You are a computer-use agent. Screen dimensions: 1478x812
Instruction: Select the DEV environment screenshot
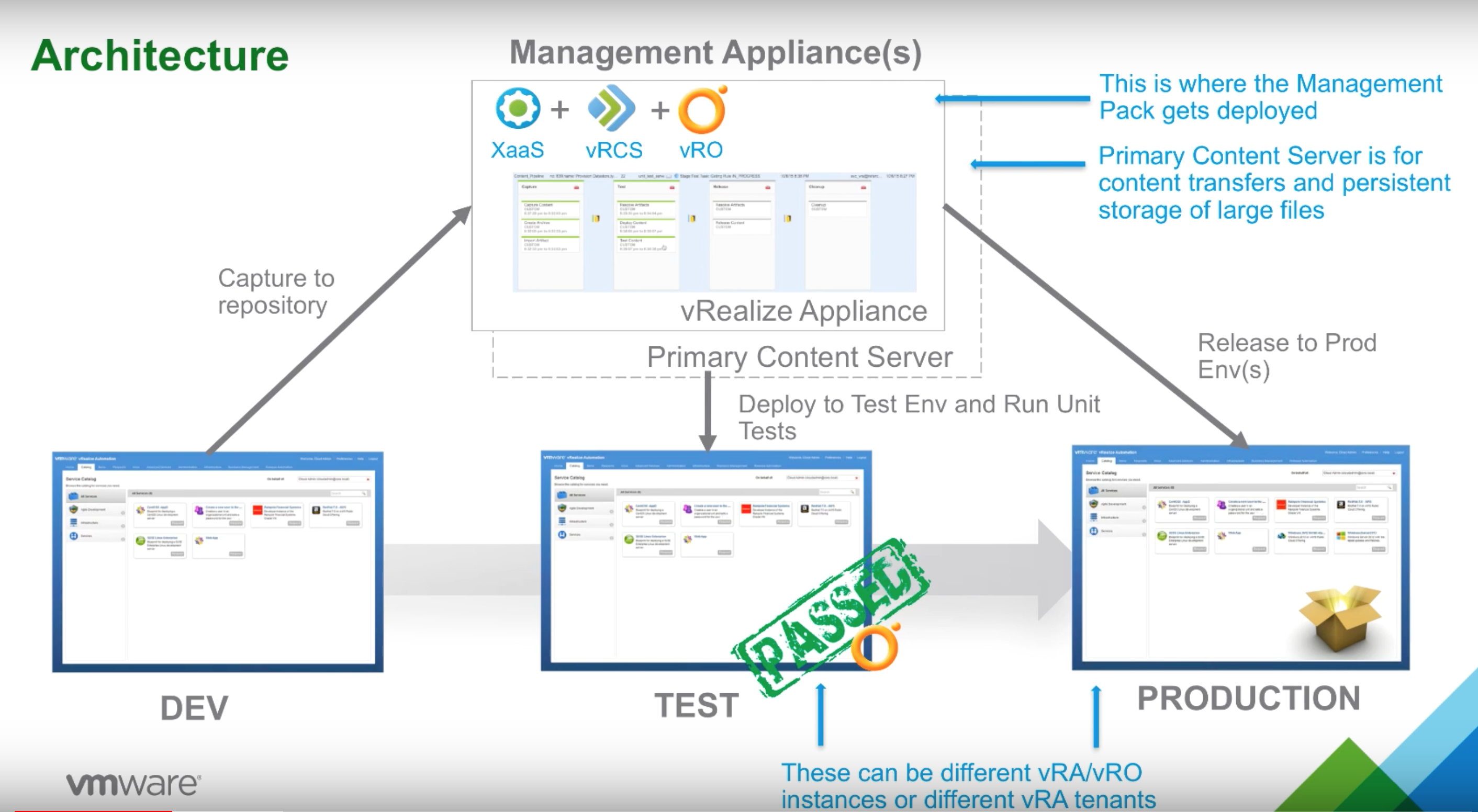click(218, 561)
